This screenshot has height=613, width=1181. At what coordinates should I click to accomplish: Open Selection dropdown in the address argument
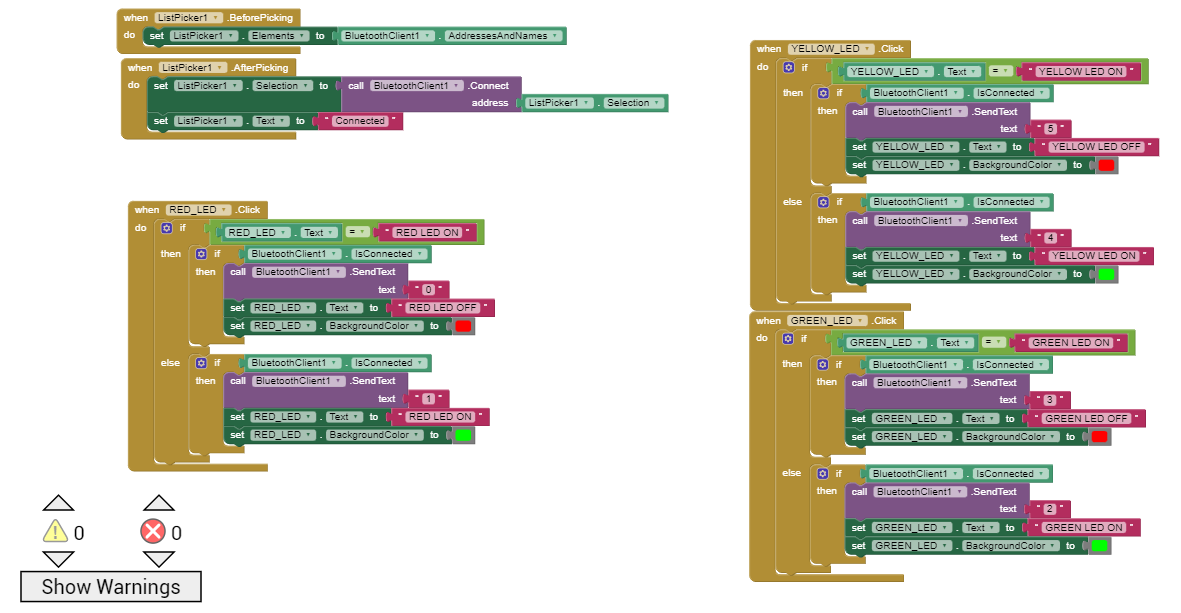tap(633, 103)
